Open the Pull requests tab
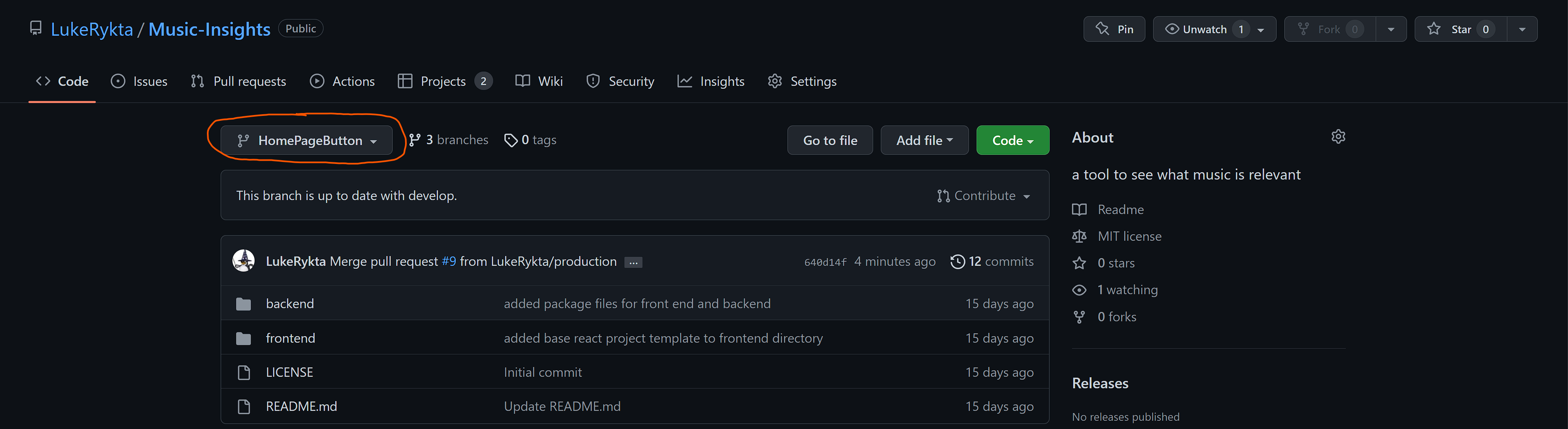The width and height of the screenshot is (1568, 429). [238, 81]
